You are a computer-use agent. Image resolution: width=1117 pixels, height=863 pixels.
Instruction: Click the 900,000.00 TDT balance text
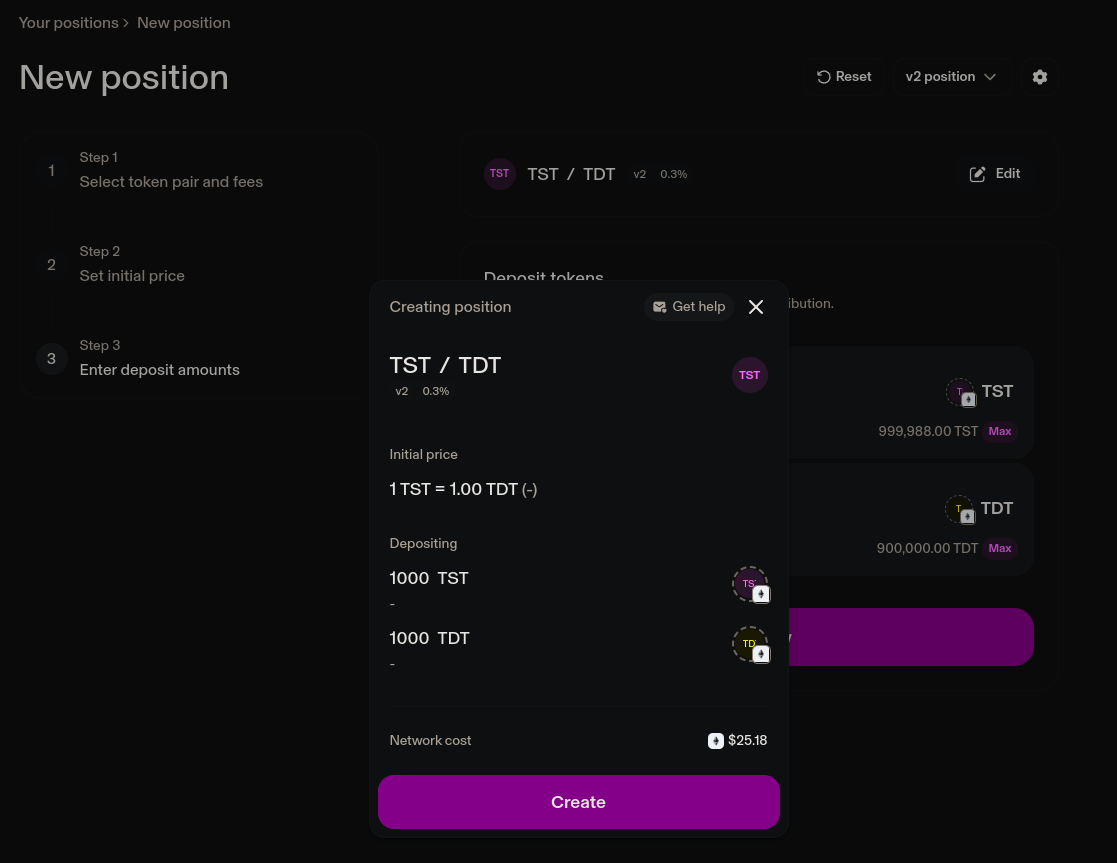[x=927, y=548]
